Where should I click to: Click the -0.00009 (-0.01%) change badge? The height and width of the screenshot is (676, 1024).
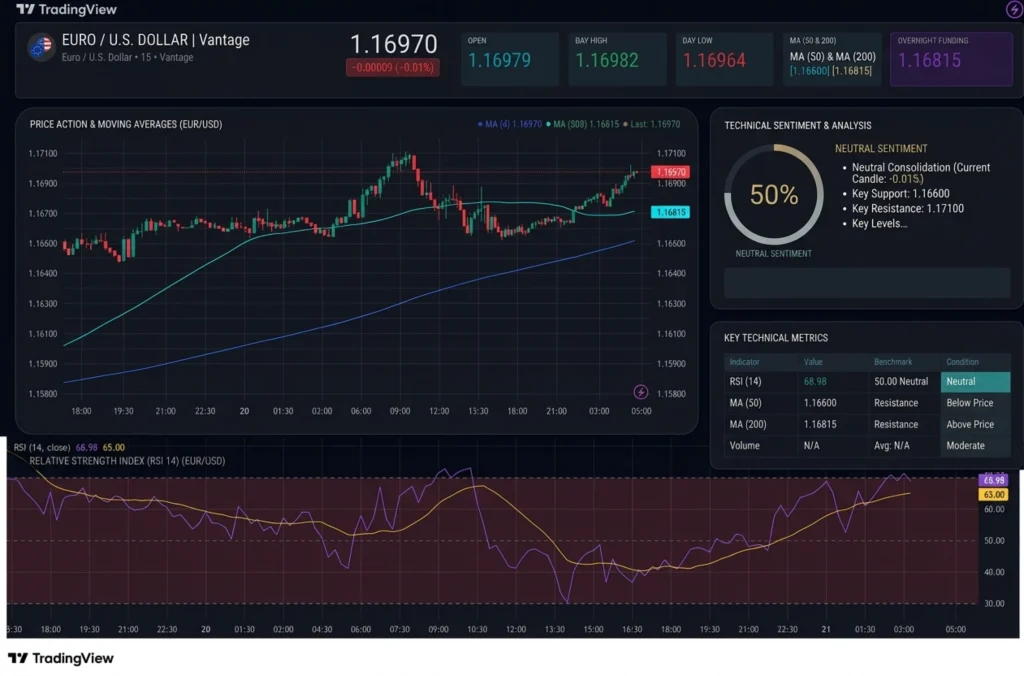pos(392,67)
